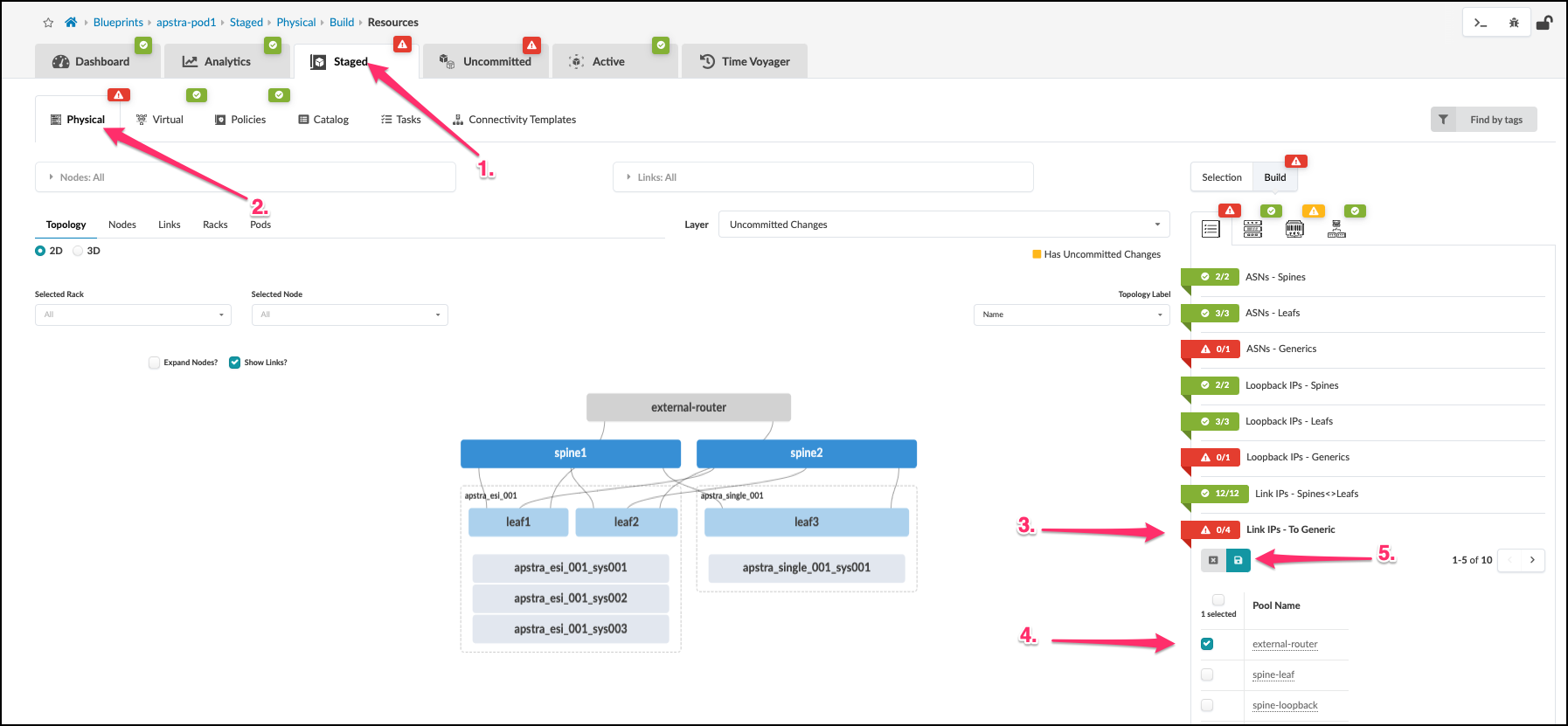Viewport: 1568px width, 726px height.
Task: Go to next page of pools
Action: pyautogui.click(x=1532, y=560)
